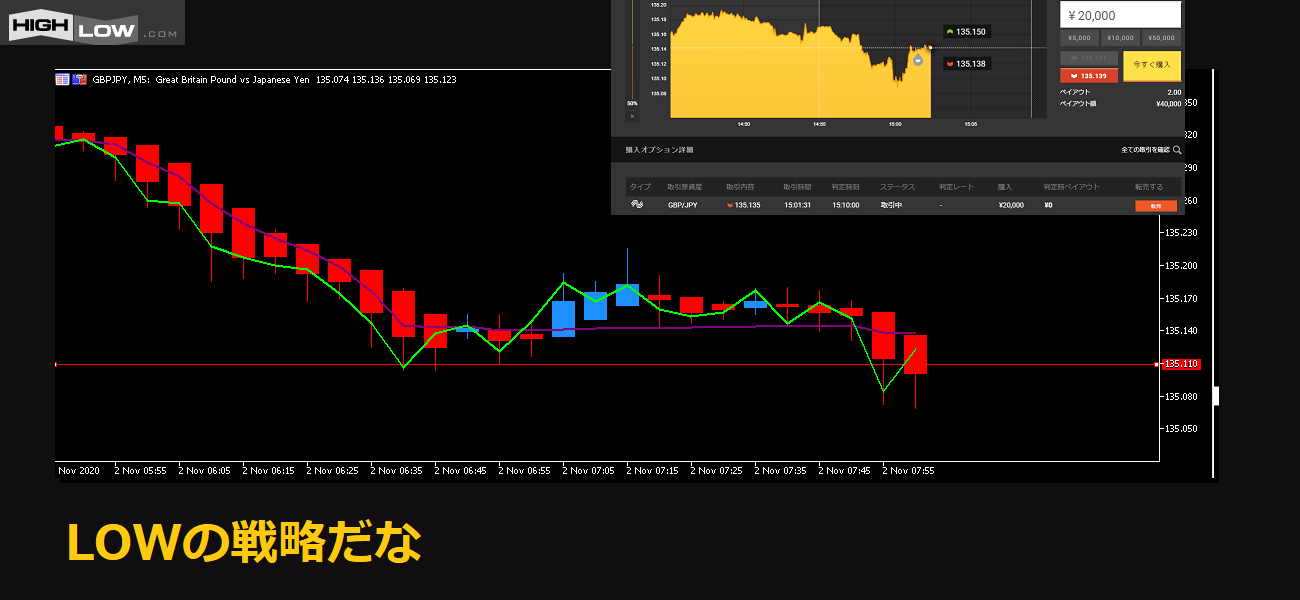Click the gray entry marker on yellow chart
The width and height of the screenshot is (1300, 600).
coord(917,59)
